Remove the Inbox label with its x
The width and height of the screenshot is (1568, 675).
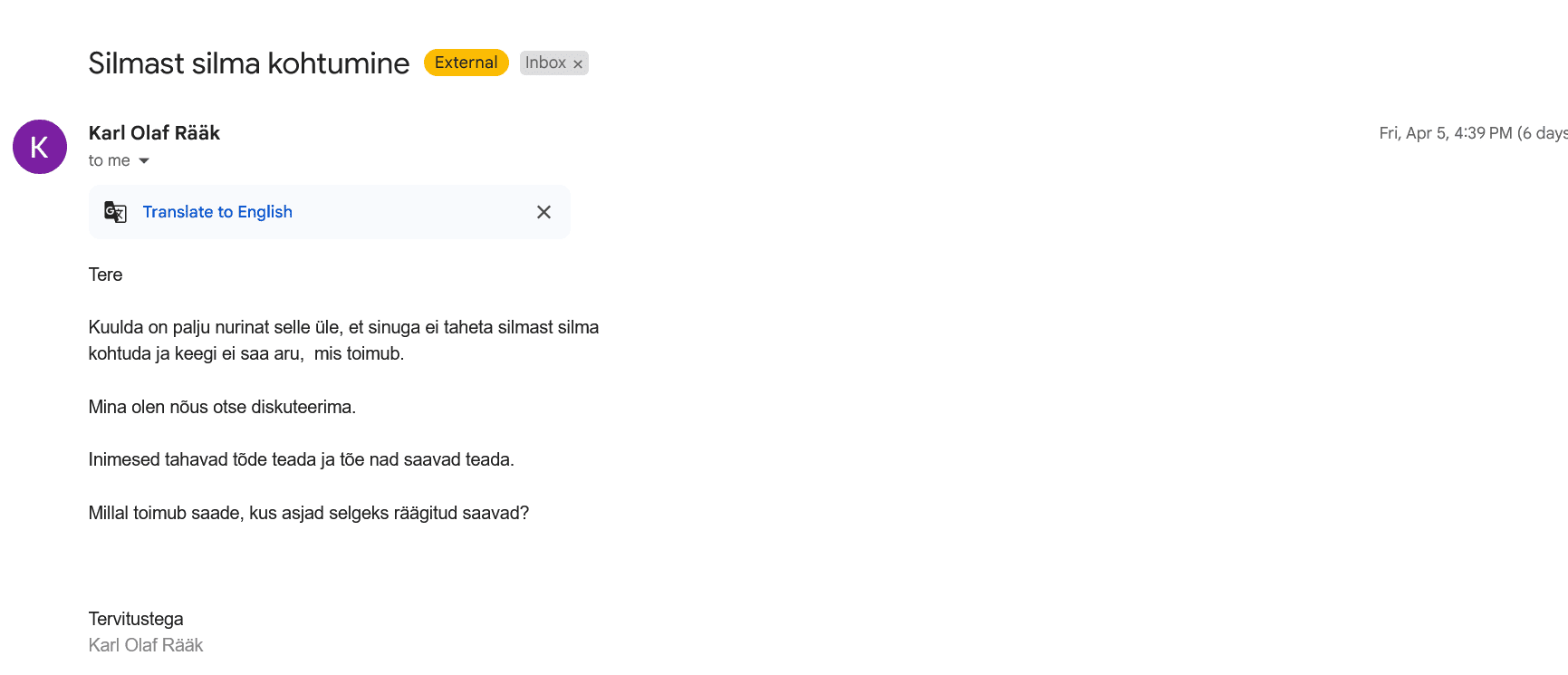pyautogui.click(x=578, y=63)
